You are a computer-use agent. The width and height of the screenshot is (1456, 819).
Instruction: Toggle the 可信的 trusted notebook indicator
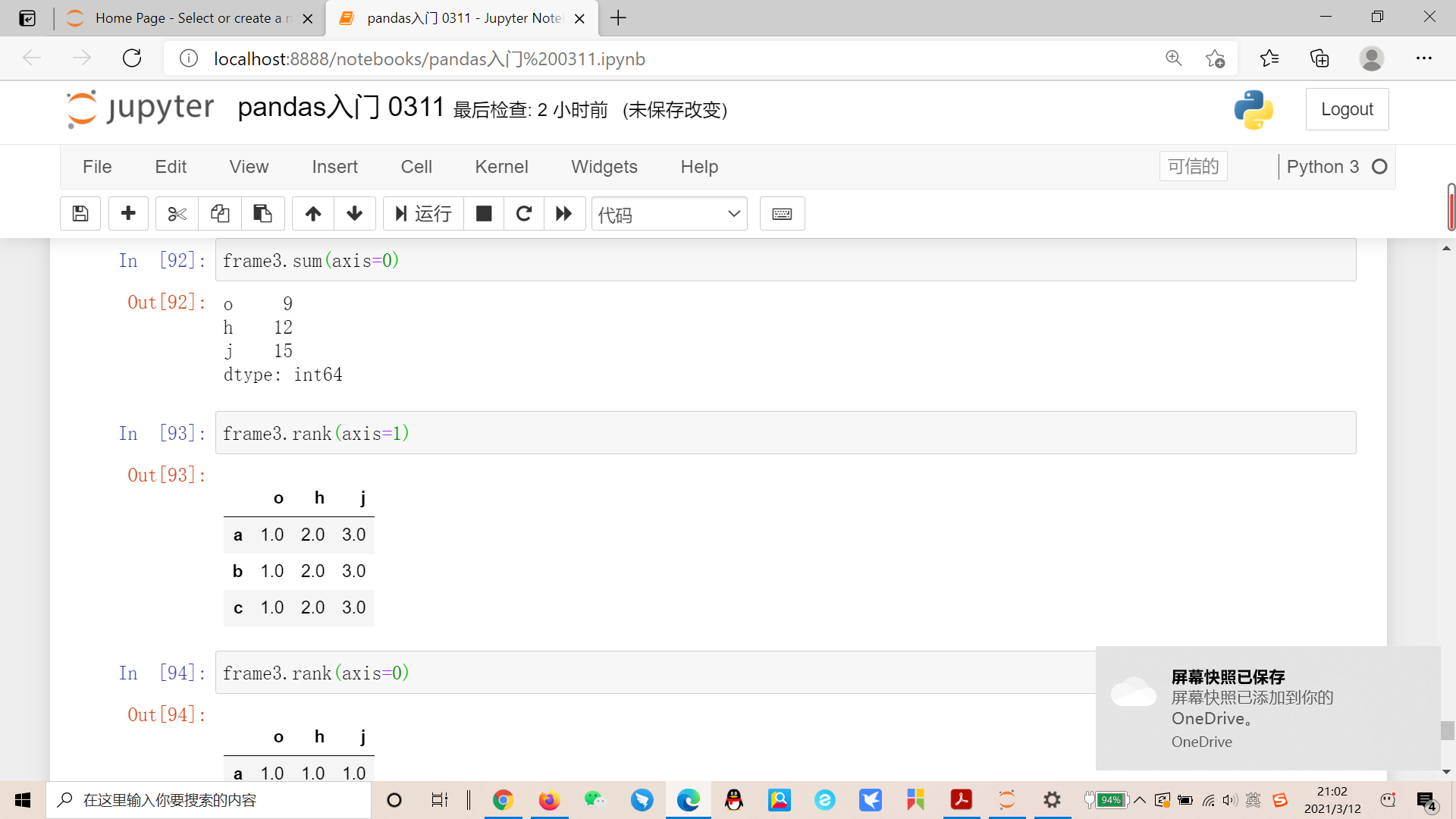[1193, 166]
